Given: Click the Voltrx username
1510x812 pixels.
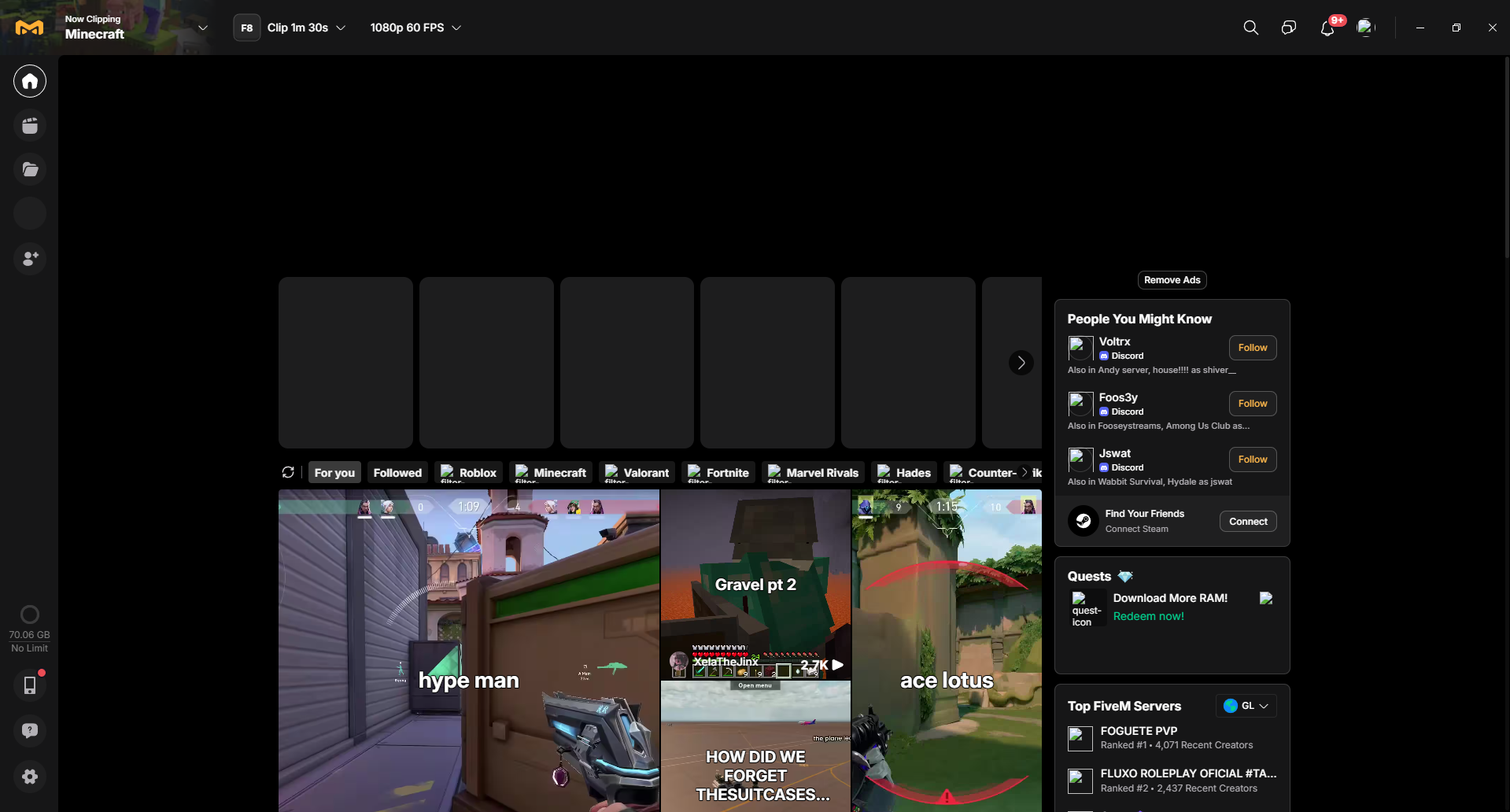Looking at the screenshot, I should tap(1114, 341).
